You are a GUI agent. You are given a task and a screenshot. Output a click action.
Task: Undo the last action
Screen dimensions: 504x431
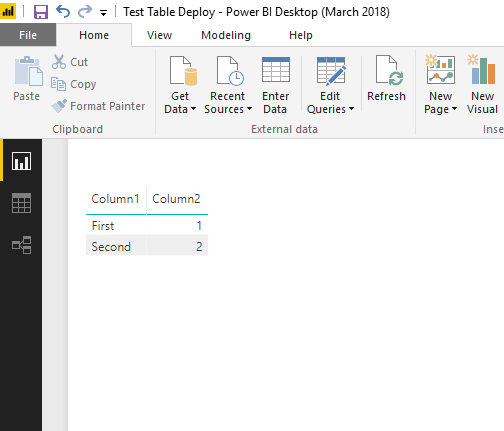(x=63, y=12)
